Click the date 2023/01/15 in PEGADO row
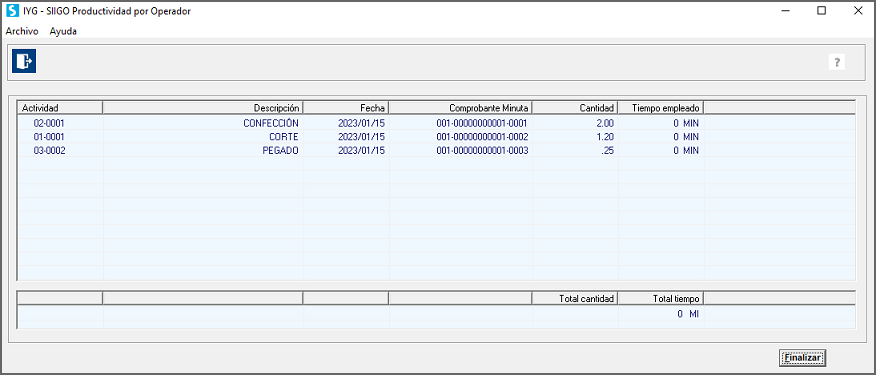The width and height of the screenshot is (876, 375). [346, 150]
